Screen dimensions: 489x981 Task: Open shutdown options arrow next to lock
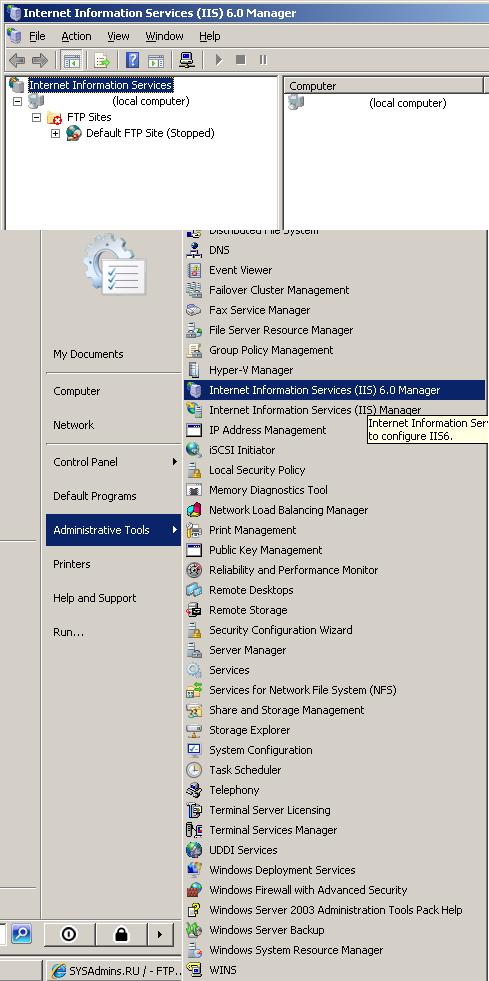click(x=159, y=935)
